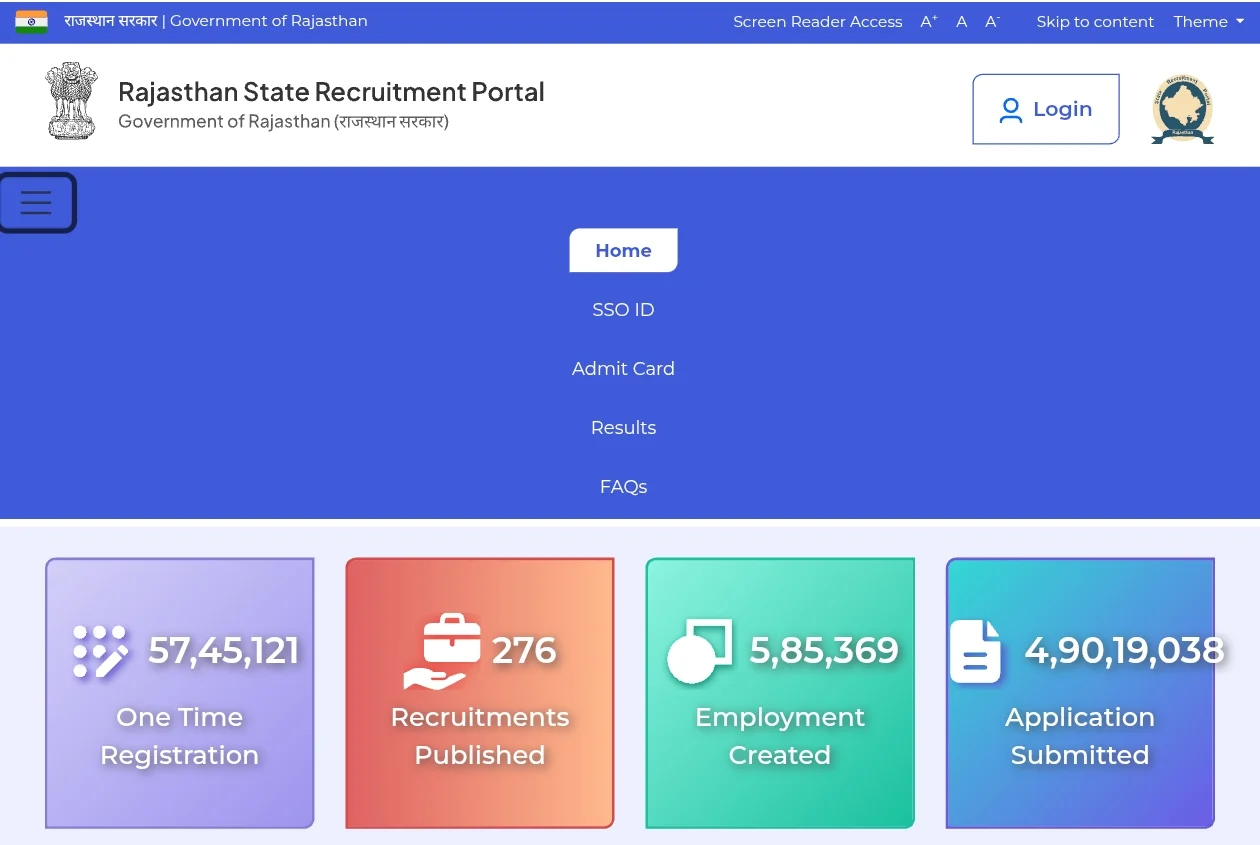1260x845 pixels.
Task: Select the Home menu item
Action: (623, 250)
